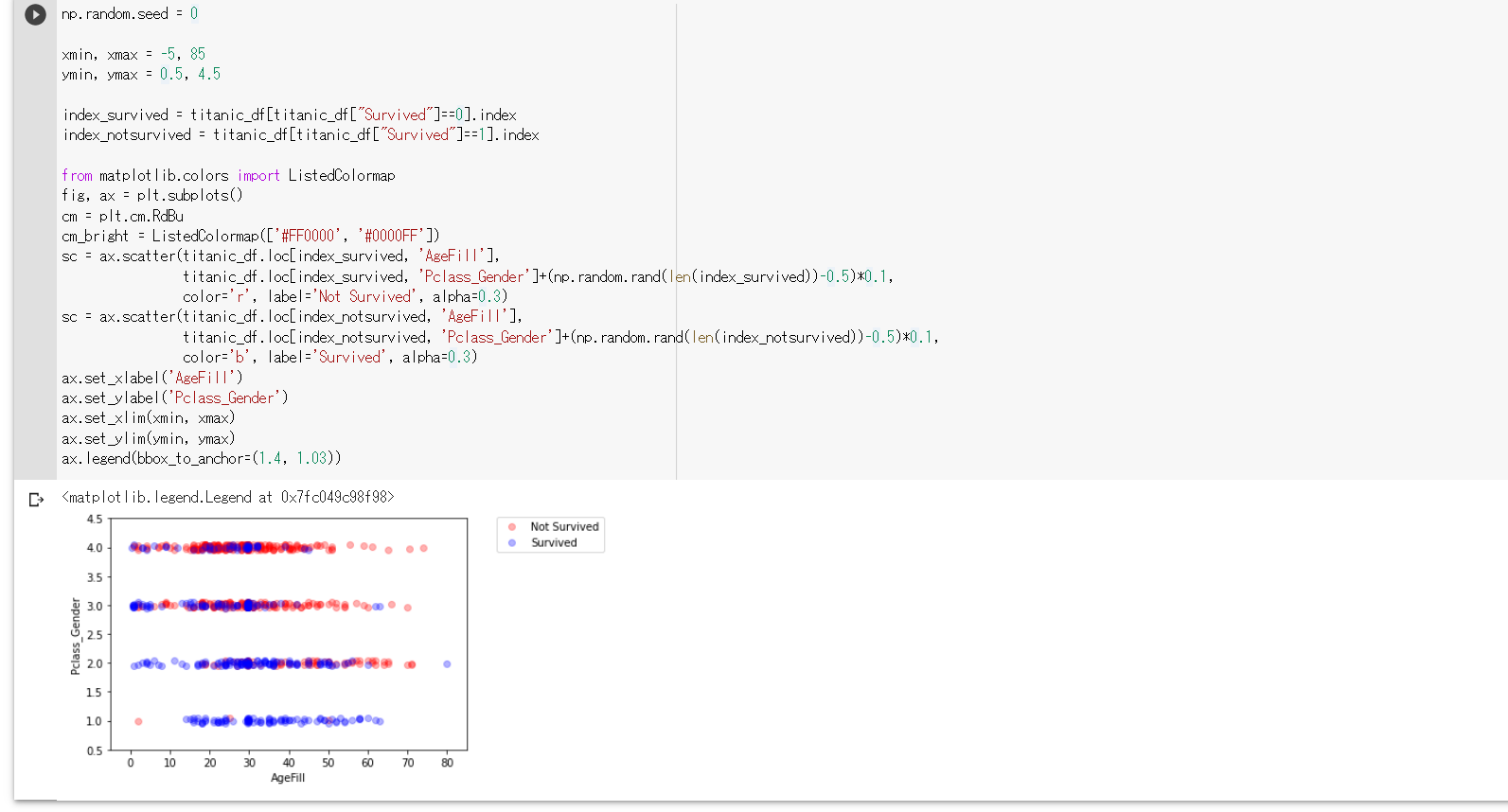Click the ax.set_xlim(xmin, xmax) line
Screen dimensions: 1508x812
(149, 417)
